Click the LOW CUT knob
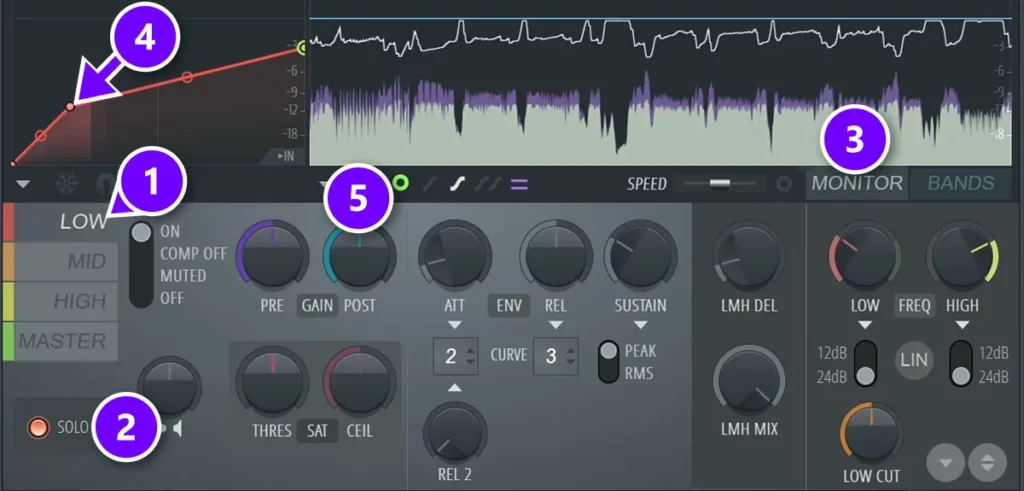 [x=871, y=433]
